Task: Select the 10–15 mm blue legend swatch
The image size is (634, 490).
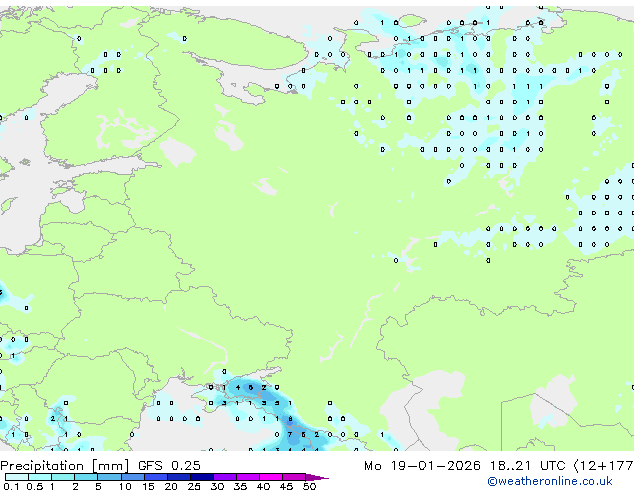Action: pos(132,477)
